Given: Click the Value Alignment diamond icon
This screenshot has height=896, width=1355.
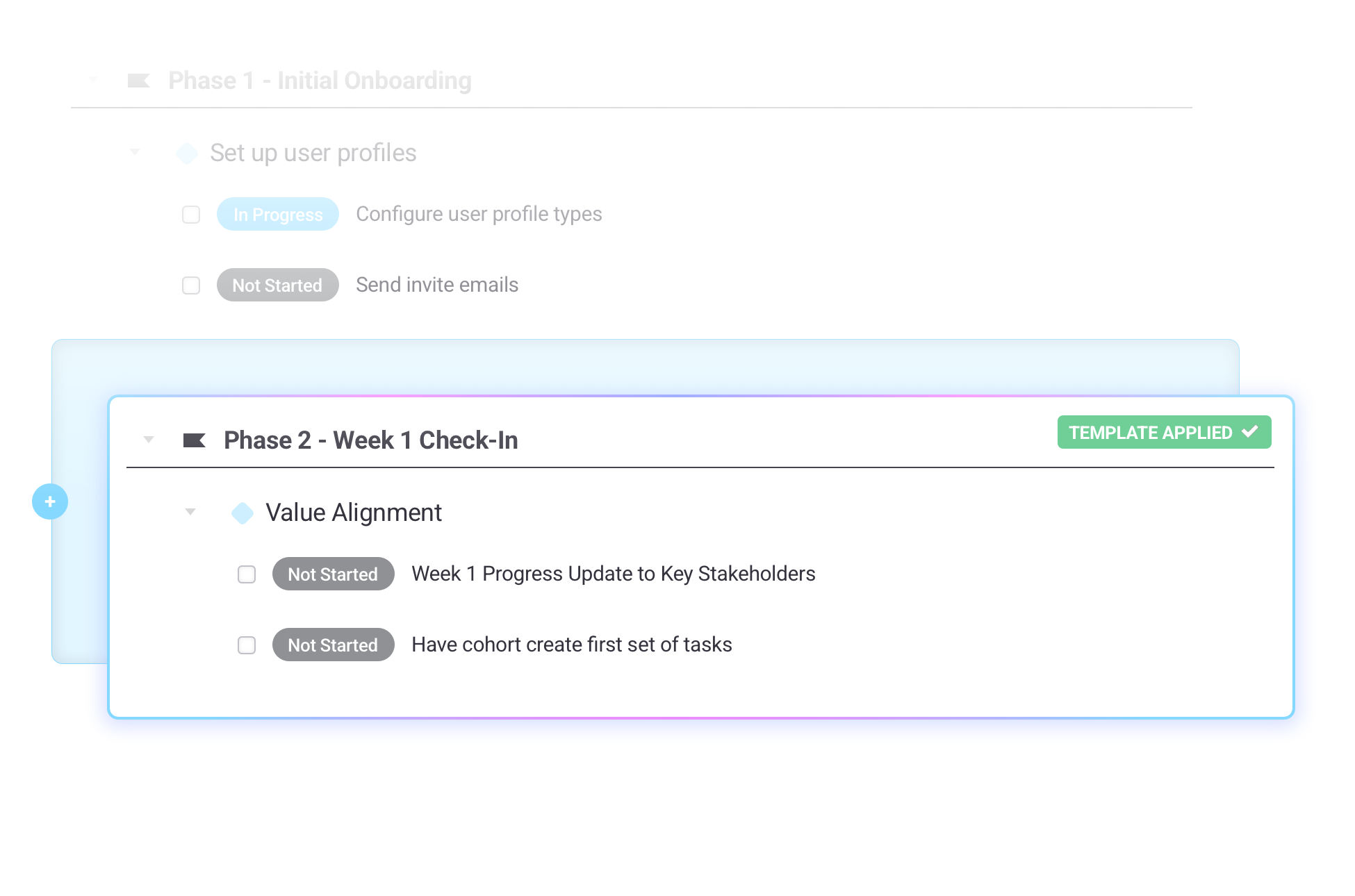Looking at the screenshot, I should click(243, 513).
